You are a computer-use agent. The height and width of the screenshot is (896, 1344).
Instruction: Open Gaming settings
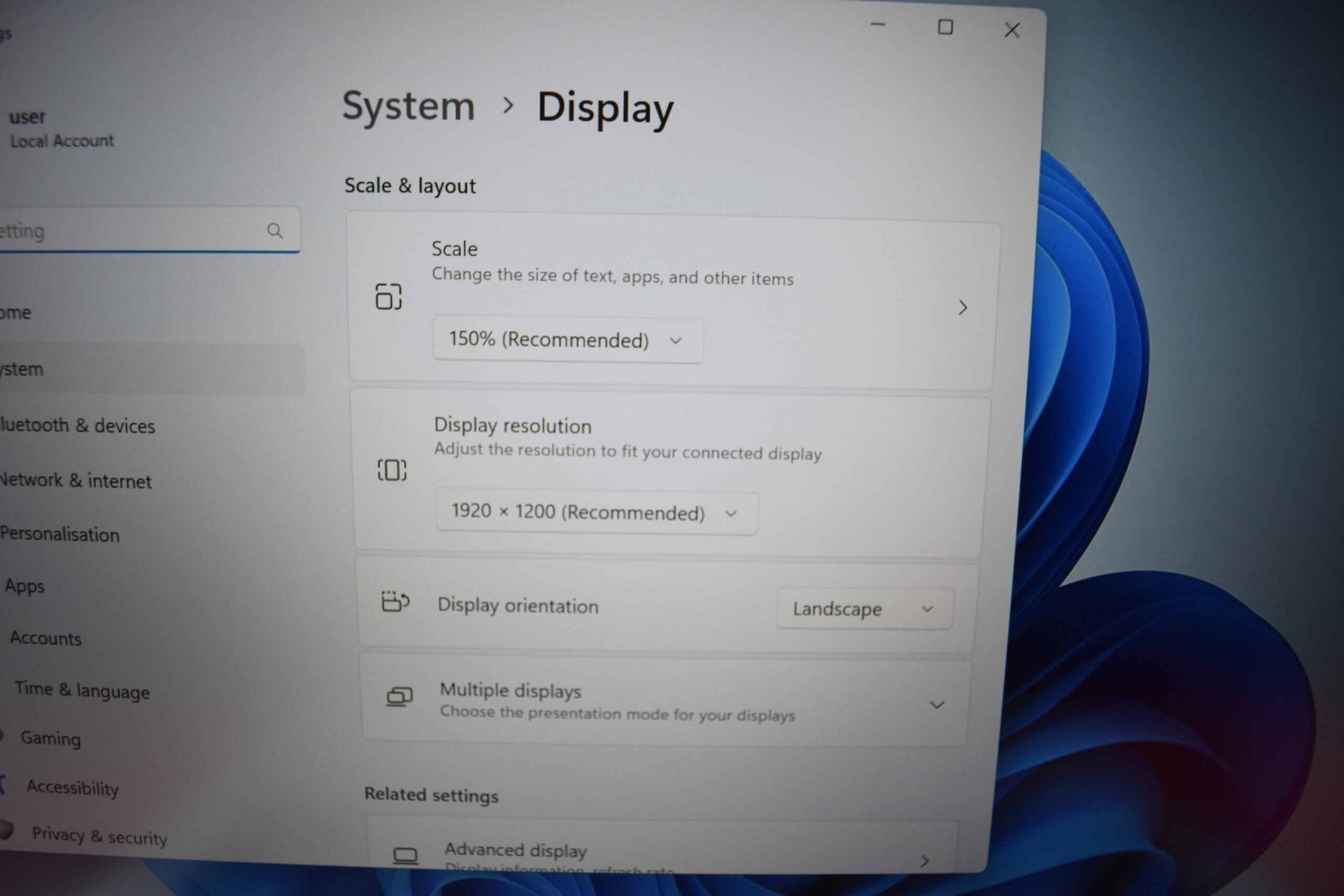pos(50,739)
